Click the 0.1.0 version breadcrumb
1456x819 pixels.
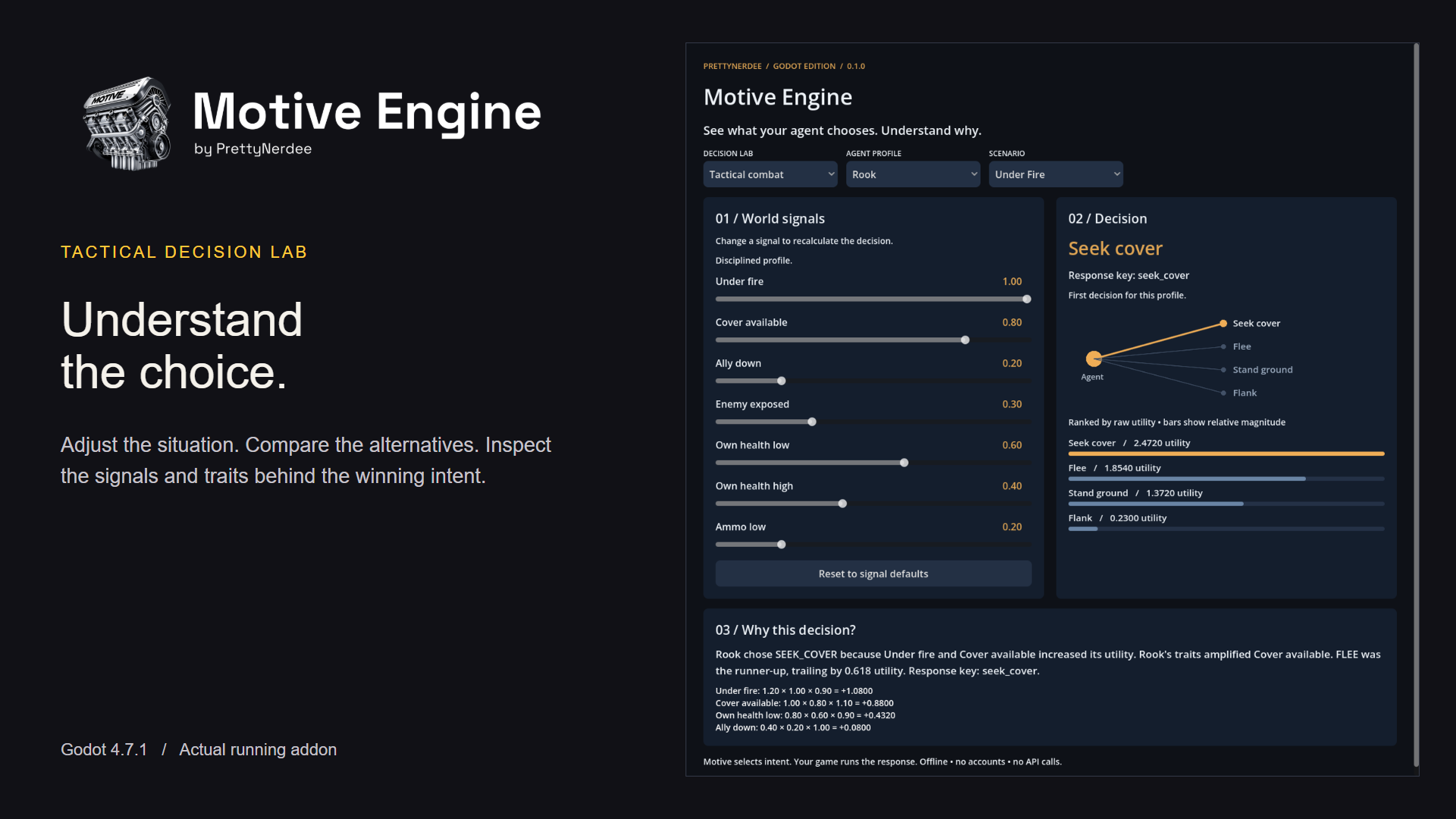(x=855, y=67)
